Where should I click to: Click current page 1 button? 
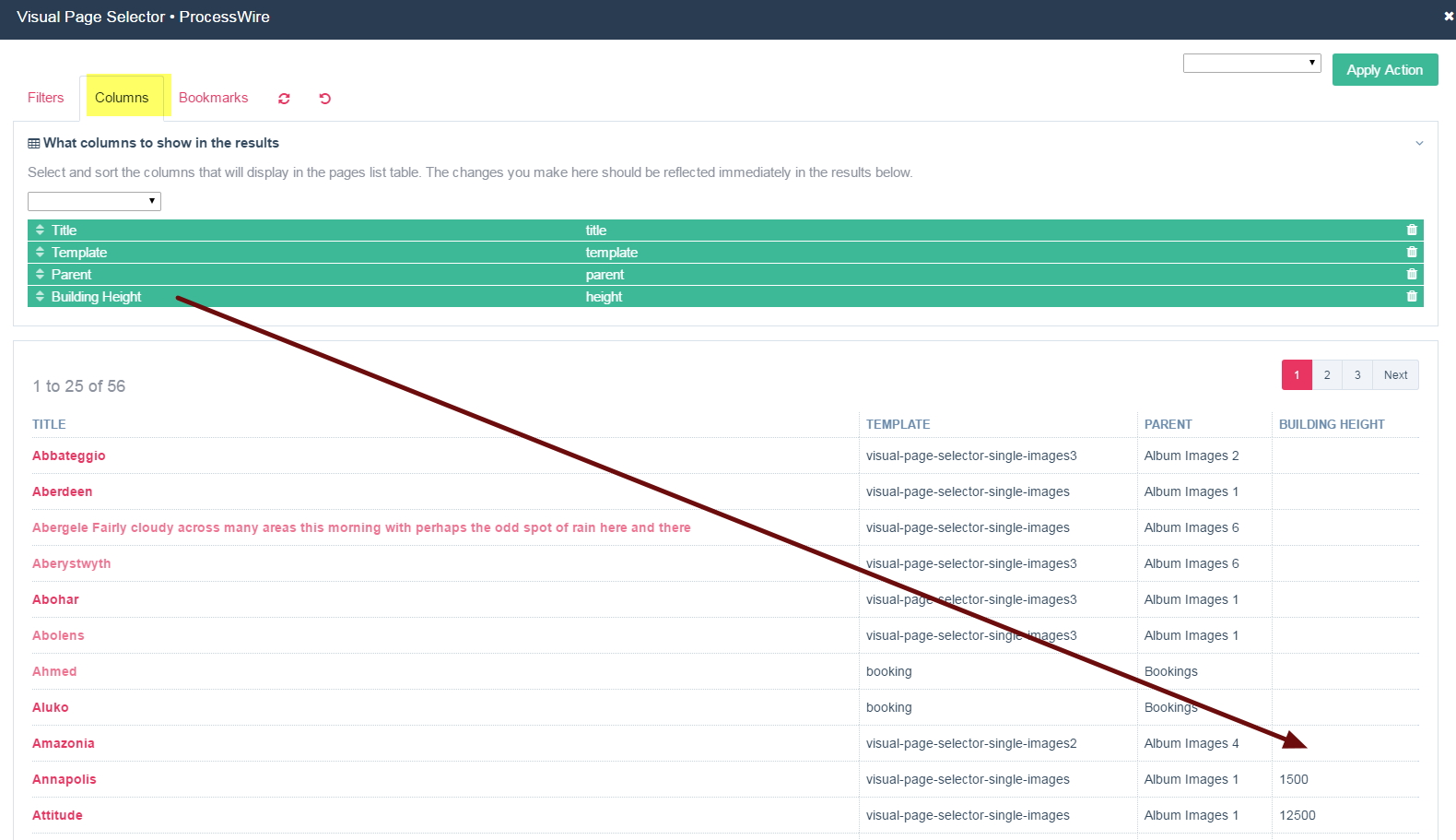pos(1297,375)
